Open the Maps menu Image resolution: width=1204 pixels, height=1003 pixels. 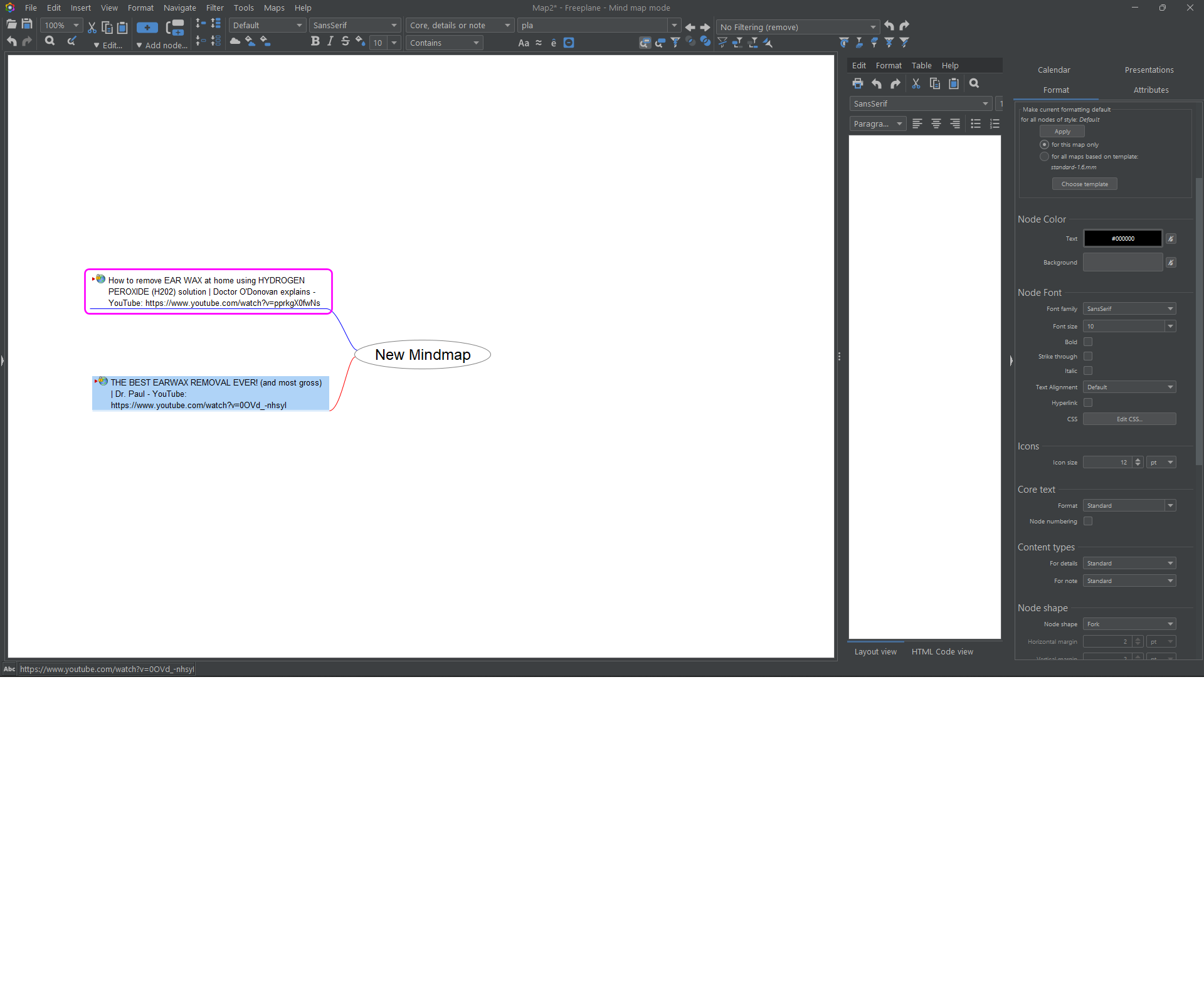click(274, 8)
